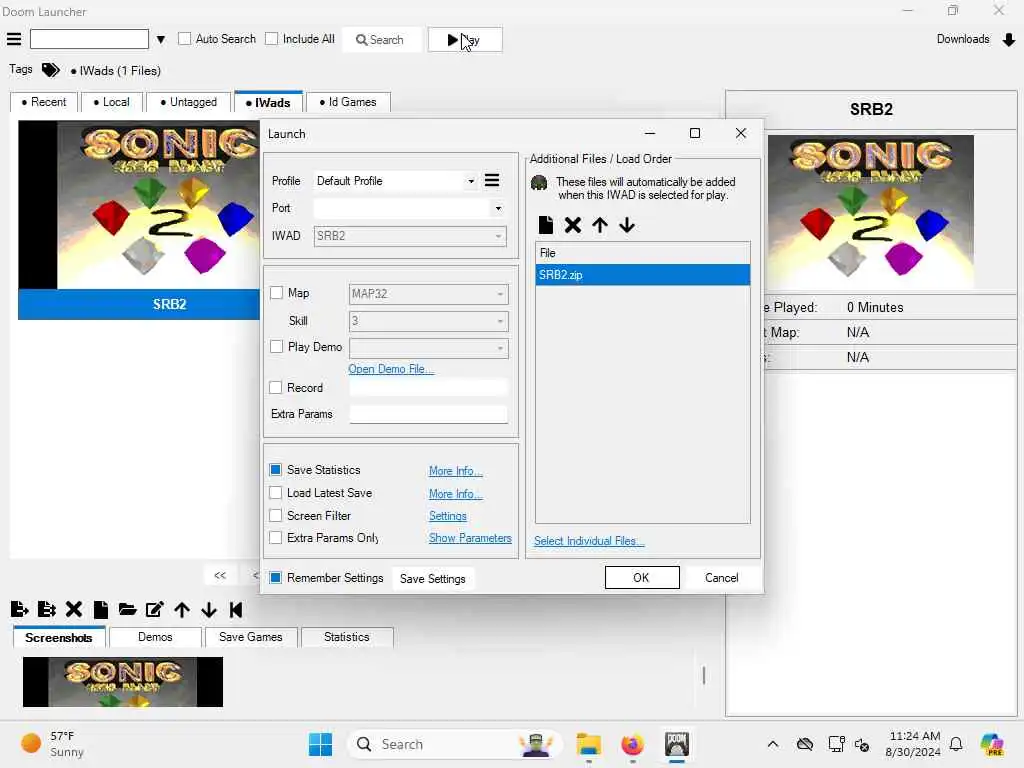Open the Profile dropdown
Image resolution: width=1024 pixels, height=768 pixels.
[x=471, y=181]
